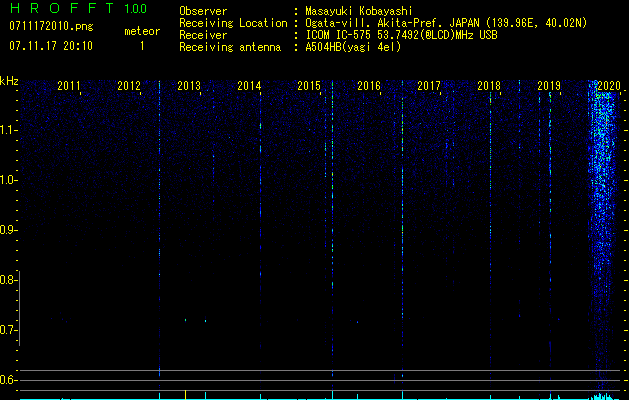Click the Ogata-vill. Akita-Pref. receiving location text
This screenshot has width=629, height=400.
(446, 23)
